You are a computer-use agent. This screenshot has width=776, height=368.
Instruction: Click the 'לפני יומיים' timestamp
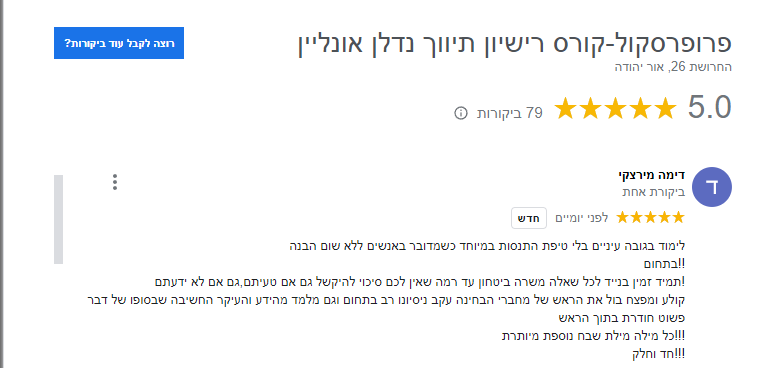coord(582,218)
